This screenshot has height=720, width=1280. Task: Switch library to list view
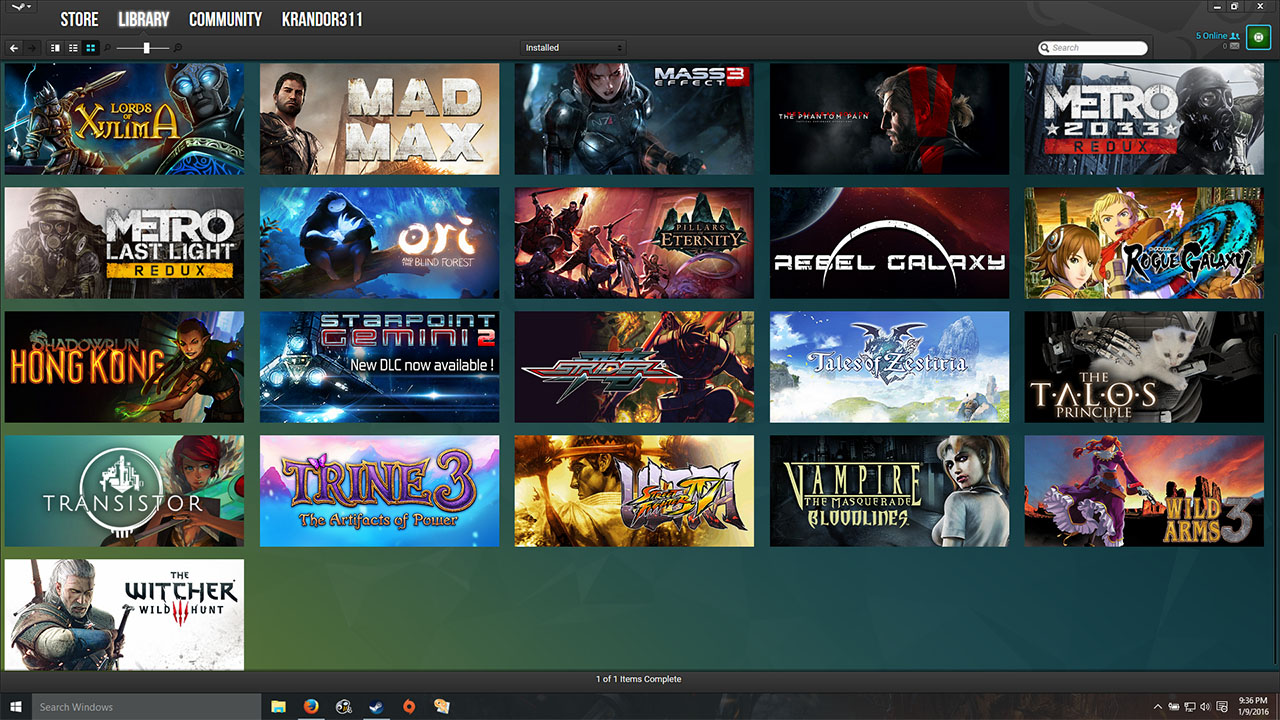point(73,48)
